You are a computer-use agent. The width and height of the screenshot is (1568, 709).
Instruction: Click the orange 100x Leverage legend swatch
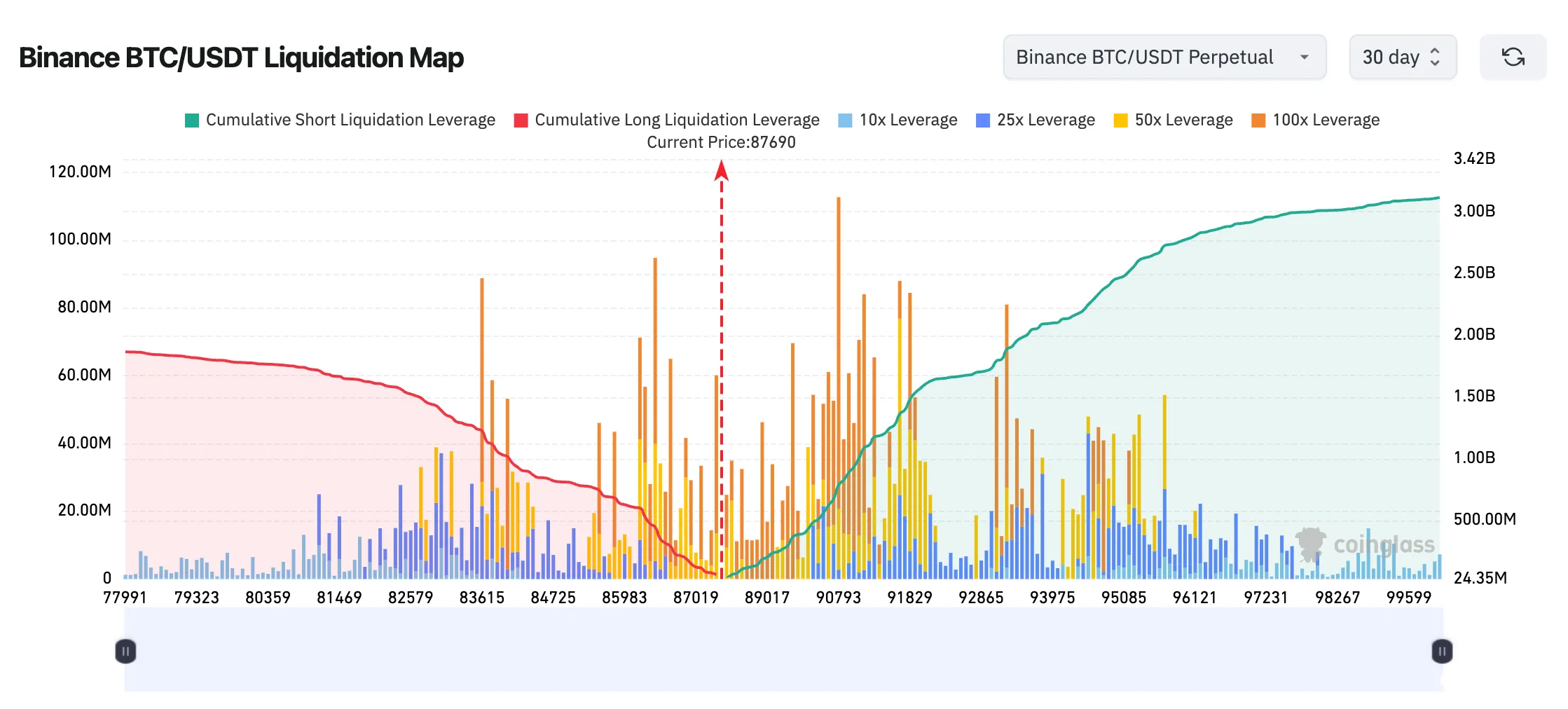1257,120
